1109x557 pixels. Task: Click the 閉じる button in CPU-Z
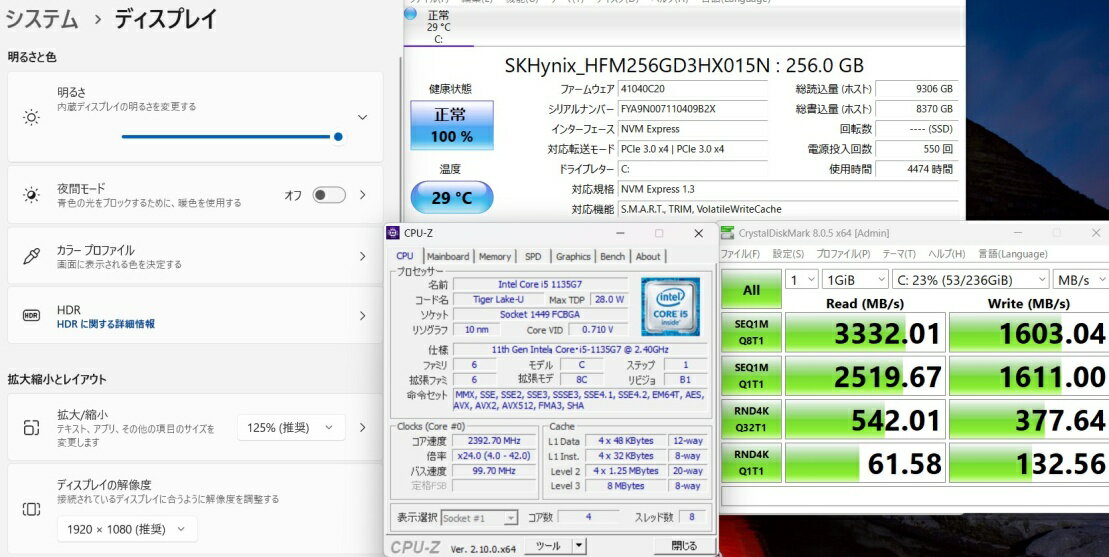684,546
